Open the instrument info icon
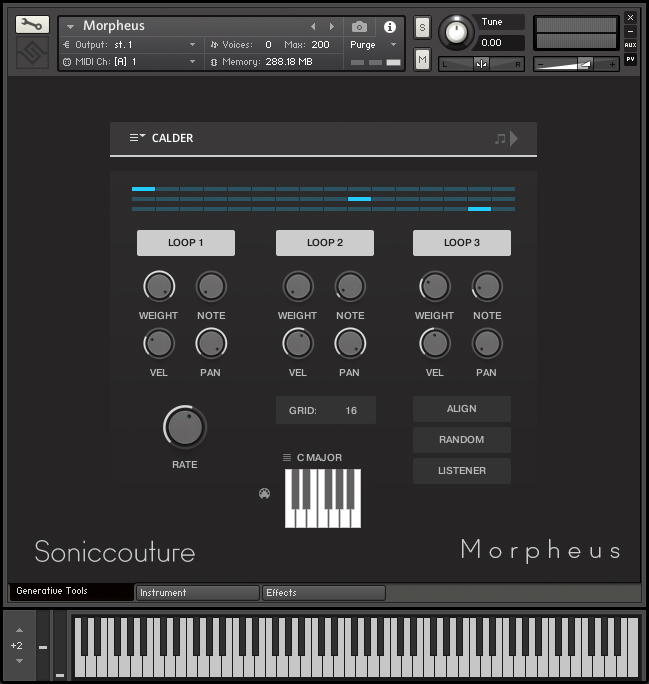 click(389, 27)
